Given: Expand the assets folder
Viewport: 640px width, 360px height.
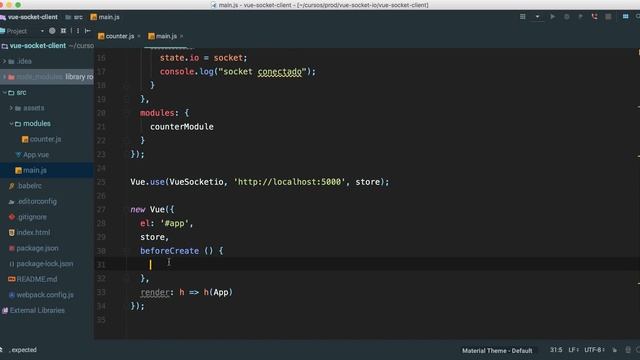Looking at the screenshot, I should click(x=11, y=108).
